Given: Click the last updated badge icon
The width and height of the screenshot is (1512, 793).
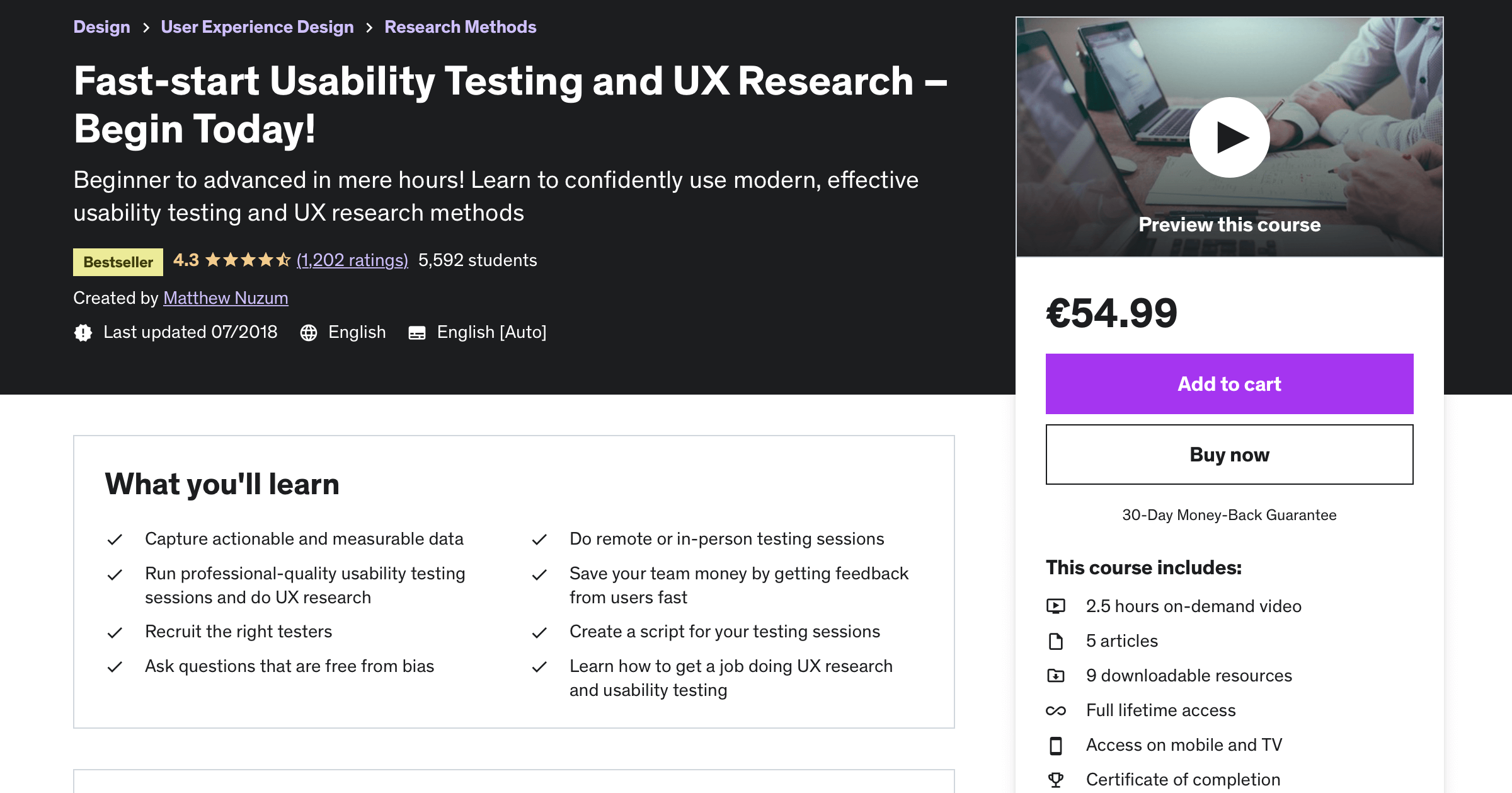Looking at the screenshot, I should 83,332.
